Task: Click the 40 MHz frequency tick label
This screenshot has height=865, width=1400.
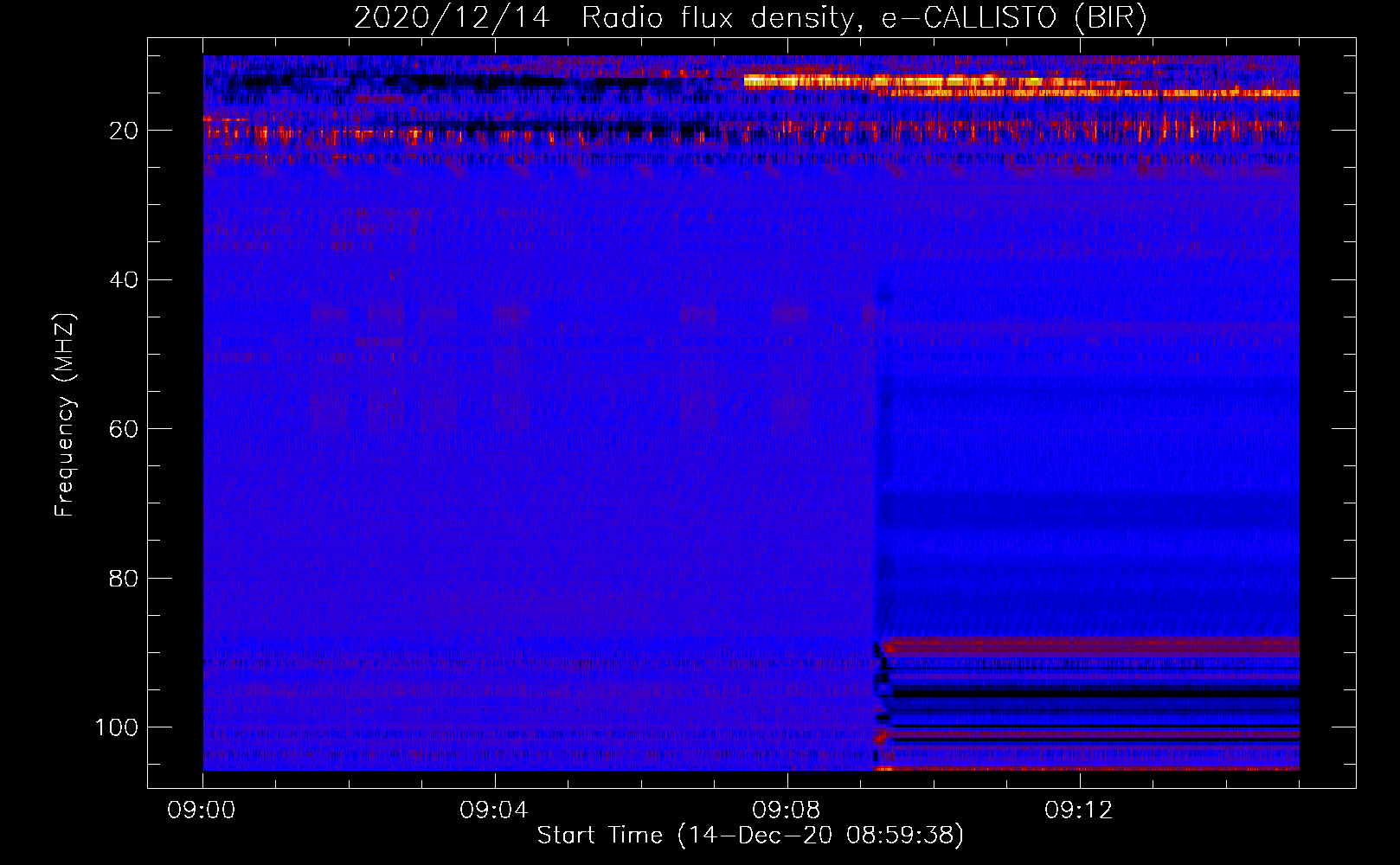Action: click(124, 280)
